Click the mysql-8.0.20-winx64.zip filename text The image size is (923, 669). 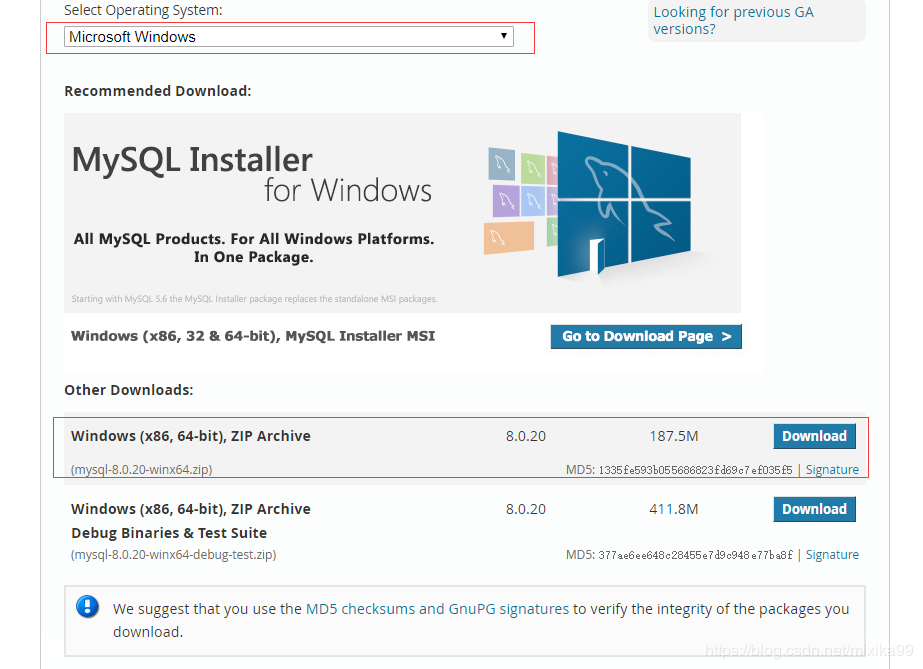pos(141,470)
